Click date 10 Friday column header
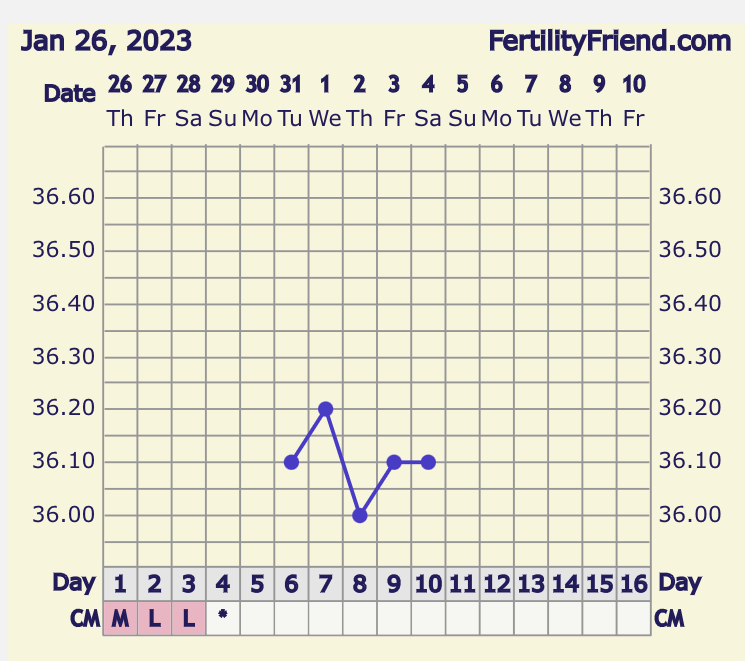745x661 pixels. coord(633,100)
